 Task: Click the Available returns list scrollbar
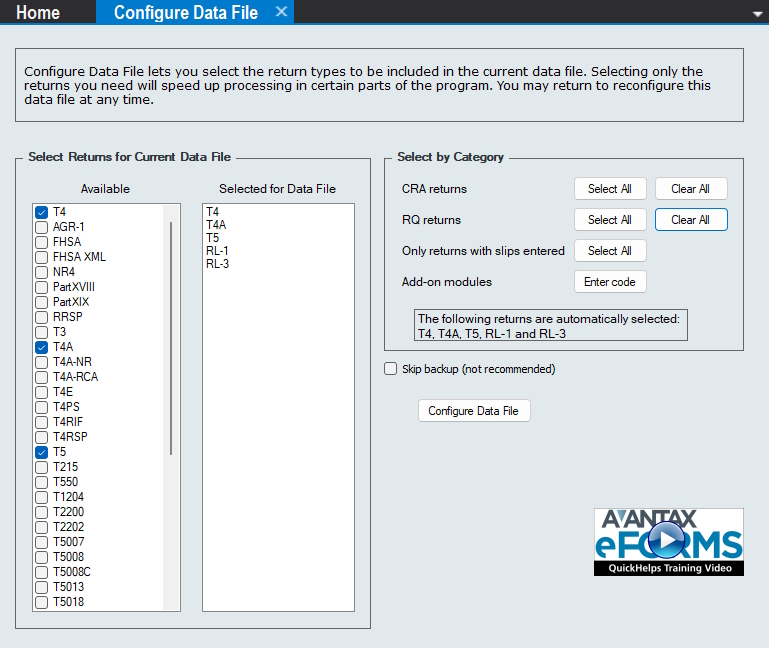[x=171, y=338]
